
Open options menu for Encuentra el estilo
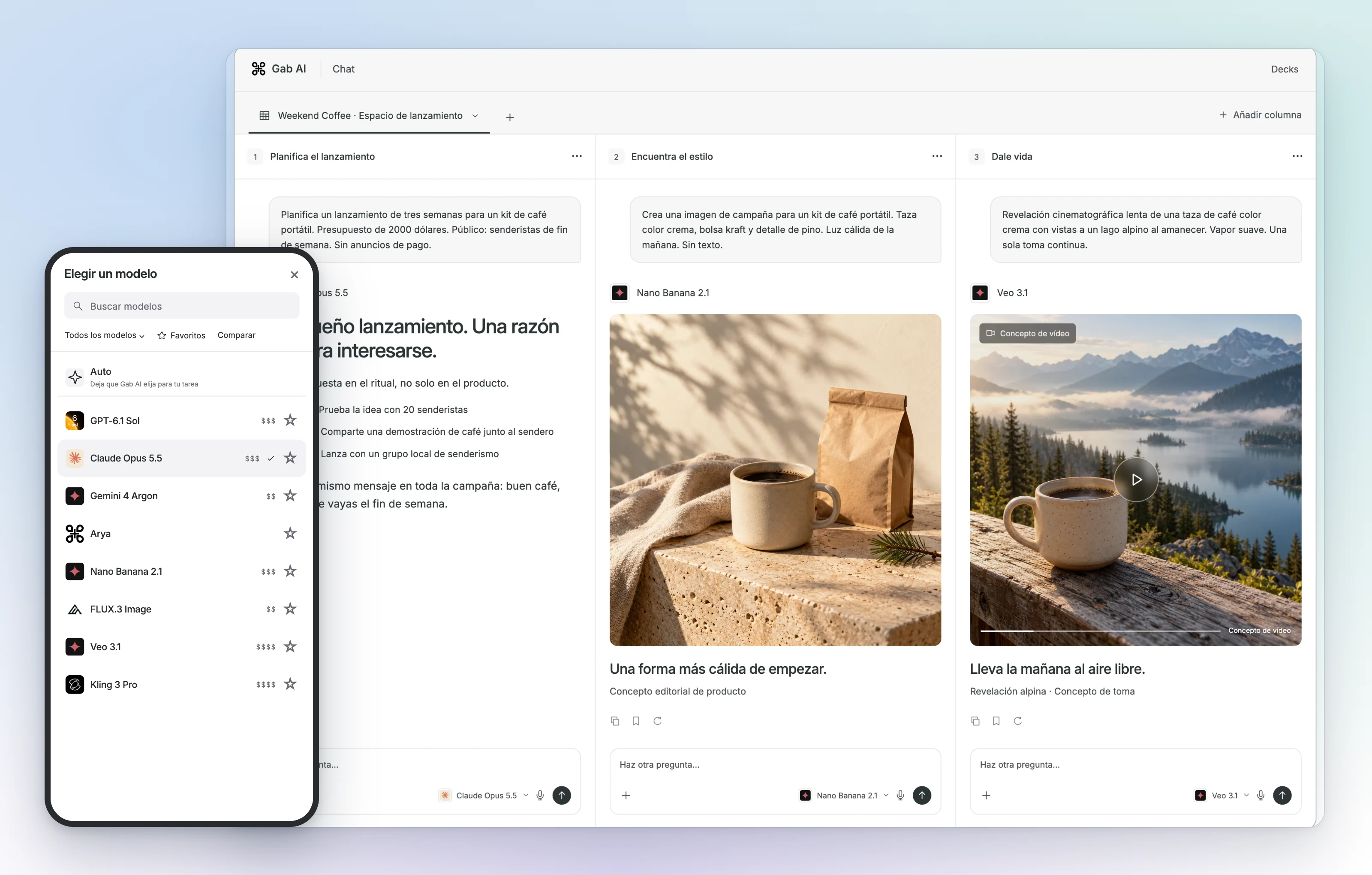937,156
